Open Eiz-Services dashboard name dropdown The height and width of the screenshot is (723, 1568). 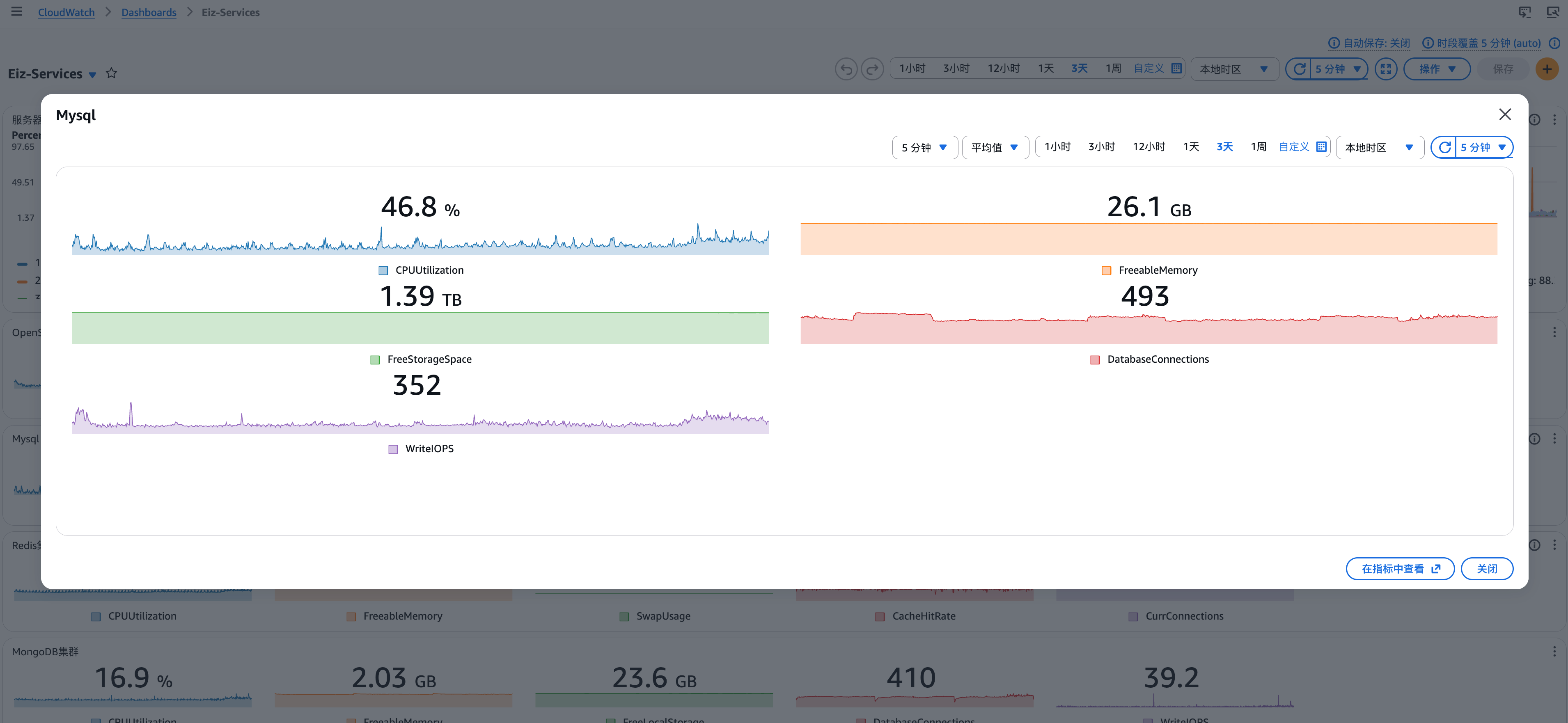pos(92,75)
